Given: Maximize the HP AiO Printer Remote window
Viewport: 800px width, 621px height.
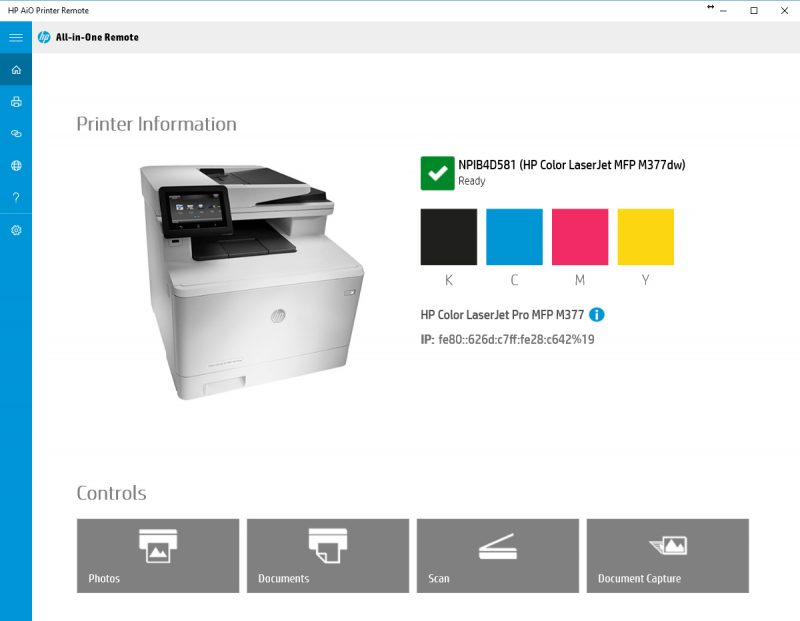Looking at the screenshot, I should click(x=754, y=11).
